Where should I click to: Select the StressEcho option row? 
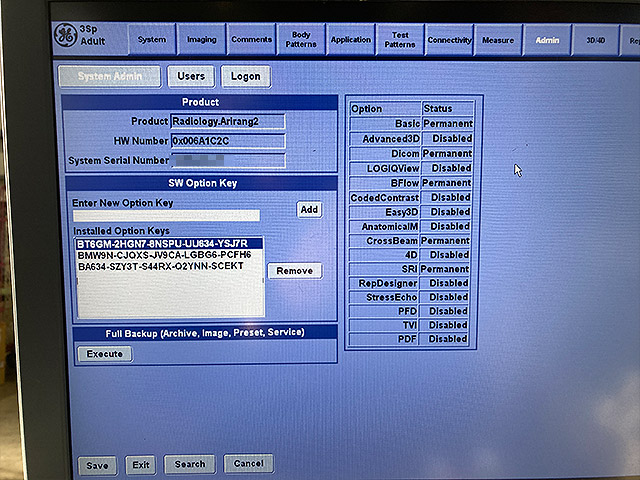[x=409, y=297]
